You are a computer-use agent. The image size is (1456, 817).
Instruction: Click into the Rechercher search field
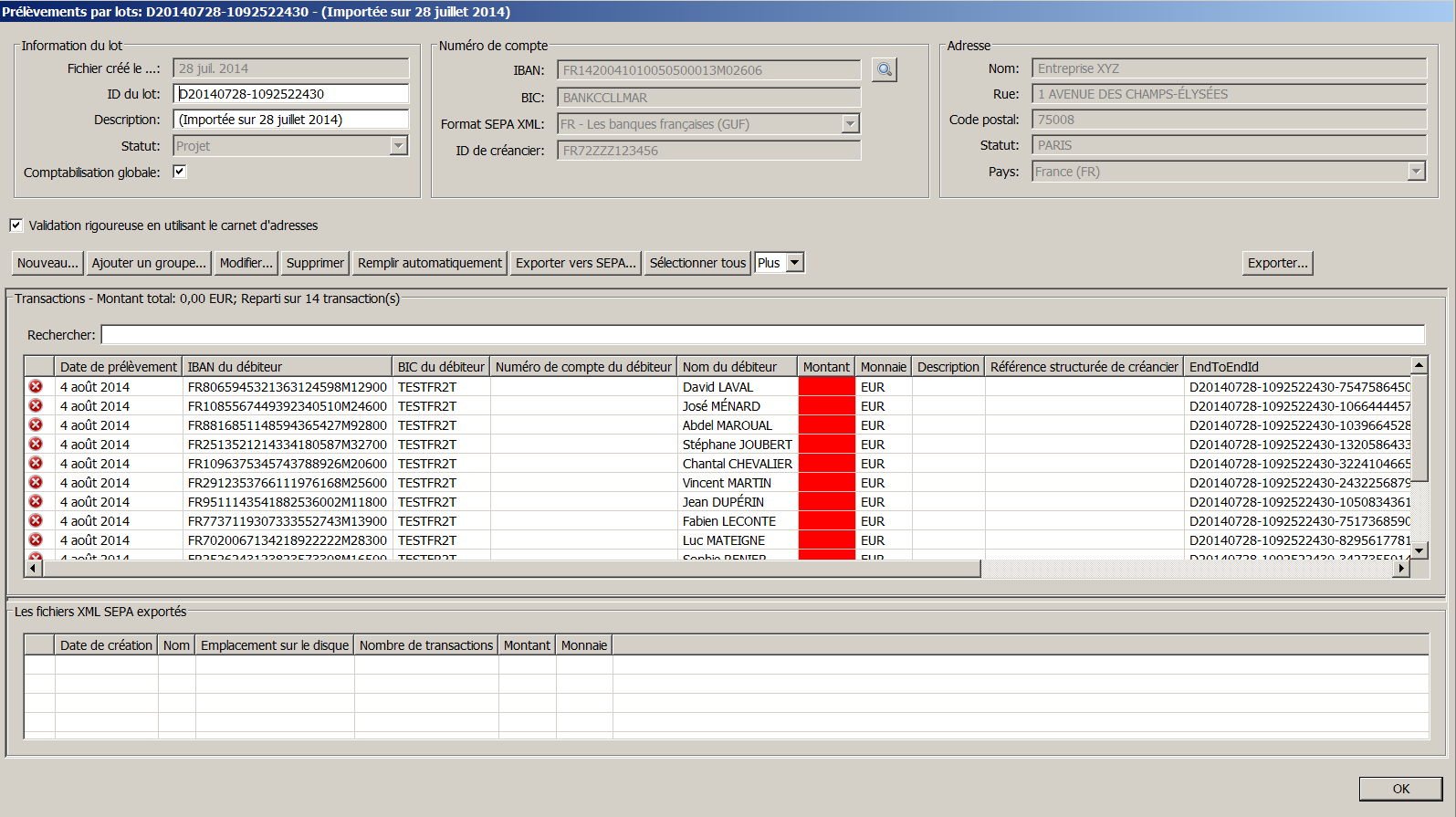coord(762,335)
